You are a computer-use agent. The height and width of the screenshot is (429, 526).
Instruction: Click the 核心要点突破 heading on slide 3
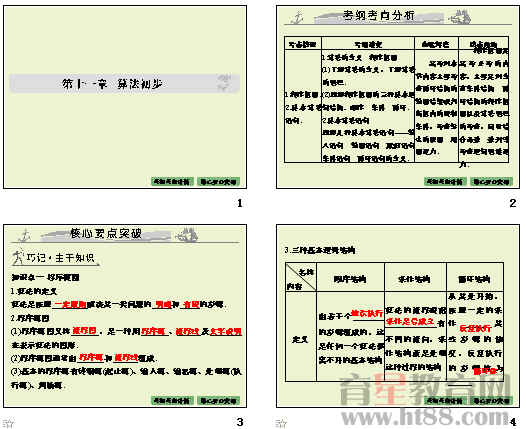(106, 233)
